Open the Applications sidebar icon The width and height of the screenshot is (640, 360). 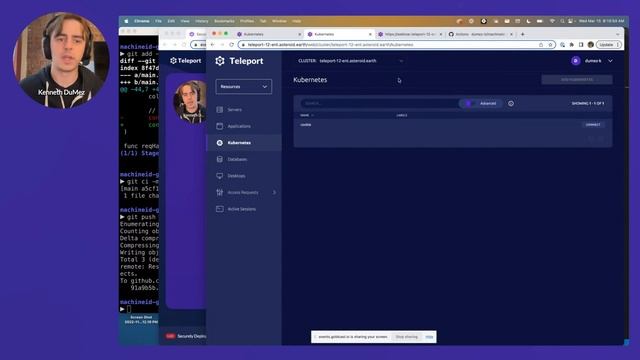coord(220,126)
